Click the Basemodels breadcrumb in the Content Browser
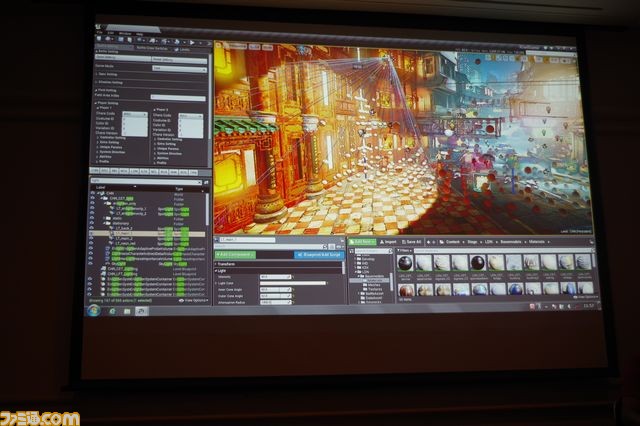640x426 pixels. tap(511, 242)
